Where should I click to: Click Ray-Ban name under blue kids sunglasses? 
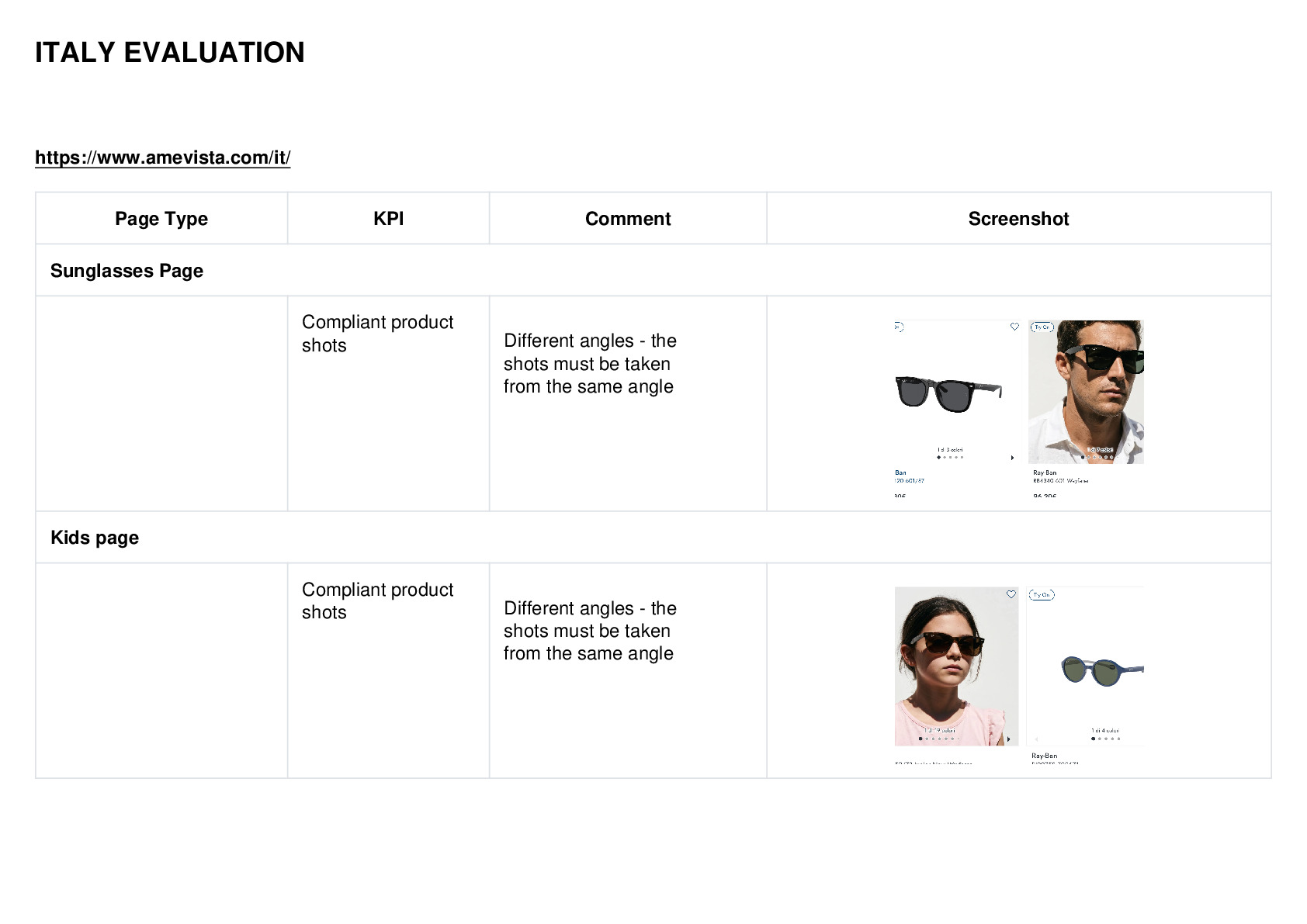[x=1045, y=756]
